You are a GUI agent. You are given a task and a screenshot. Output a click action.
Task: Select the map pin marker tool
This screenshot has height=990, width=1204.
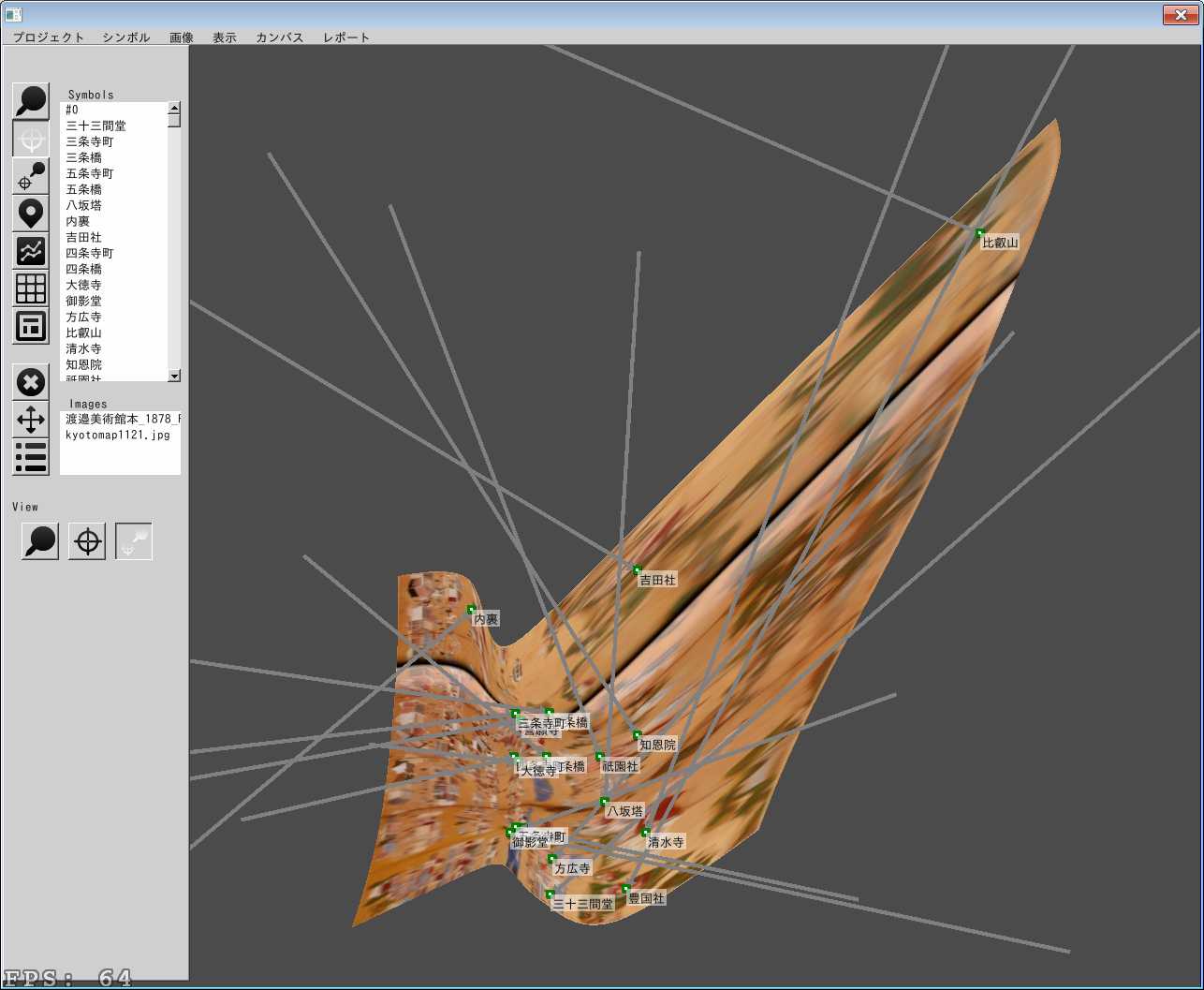tap(31, 214)
